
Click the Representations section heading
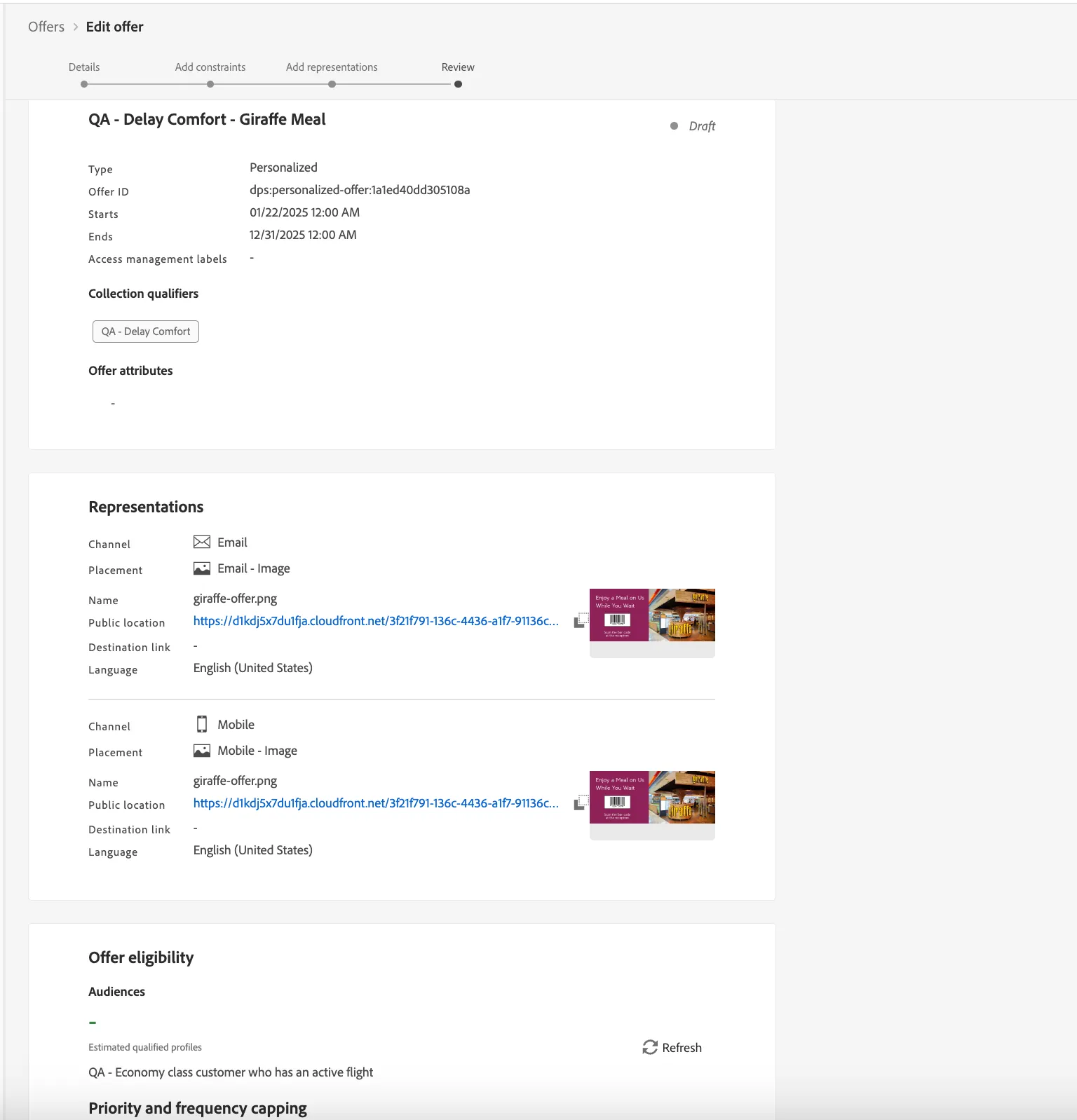(x=146, y=507)
